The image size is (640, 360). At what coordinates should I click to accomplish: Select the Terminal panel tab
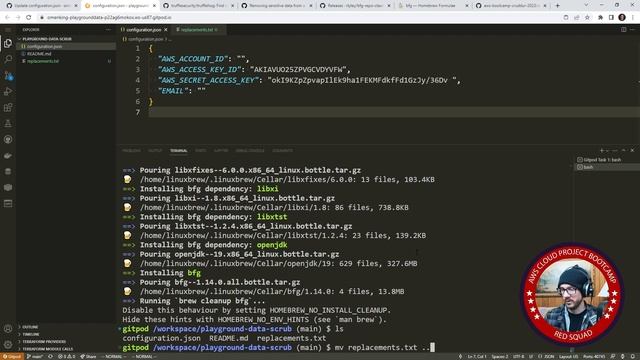click(179, 151)
